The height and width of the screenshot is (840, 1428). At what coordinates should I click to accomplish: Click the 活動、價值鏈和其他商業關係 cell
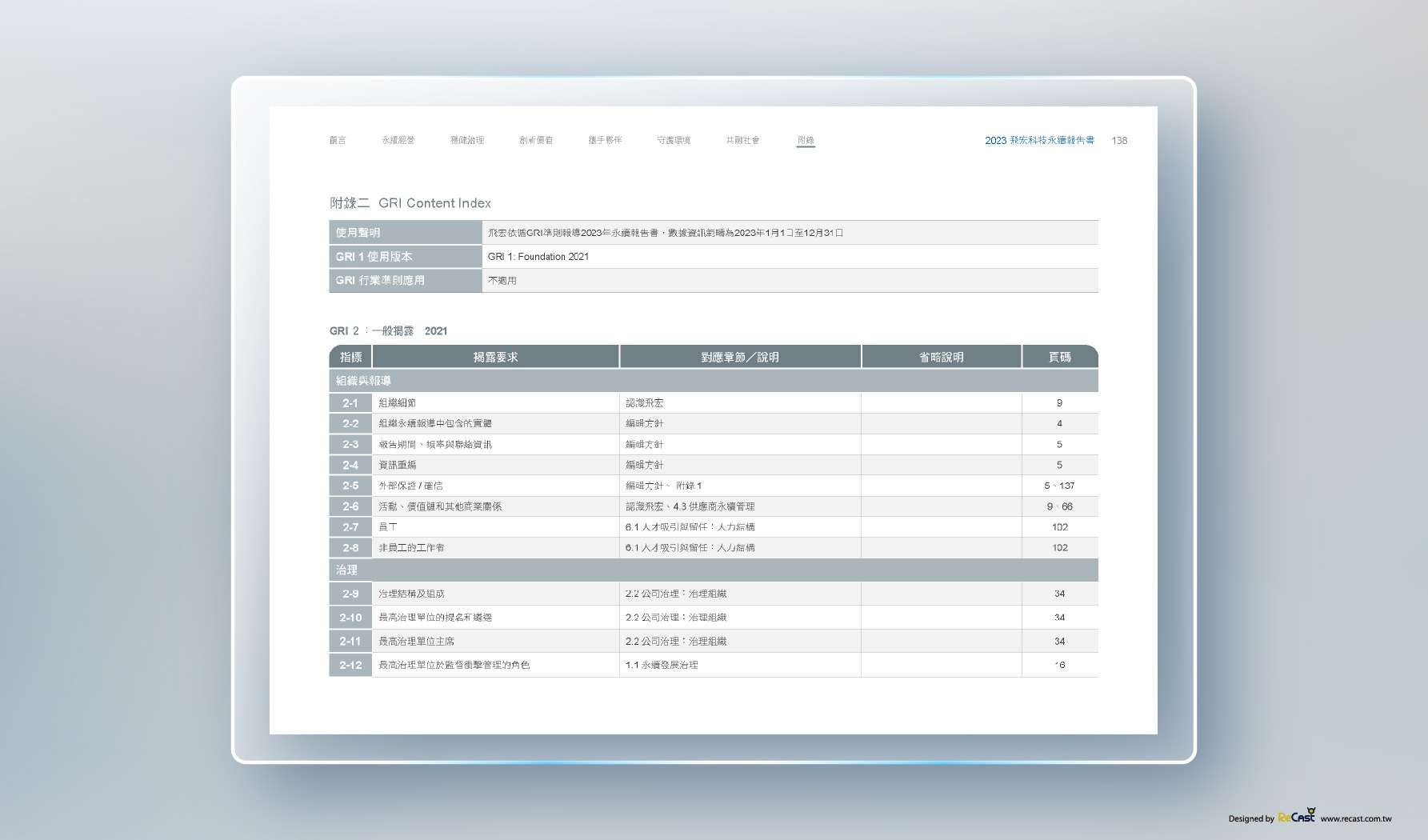[496, 506]
